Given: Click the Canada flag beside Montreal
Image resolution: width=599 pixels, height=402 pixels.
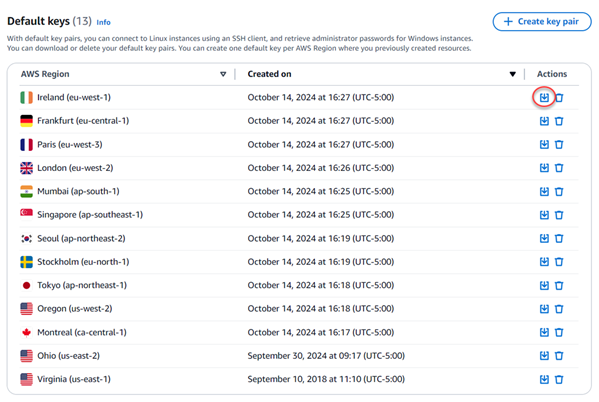Looking at the screenshot, I should point(26,332).
